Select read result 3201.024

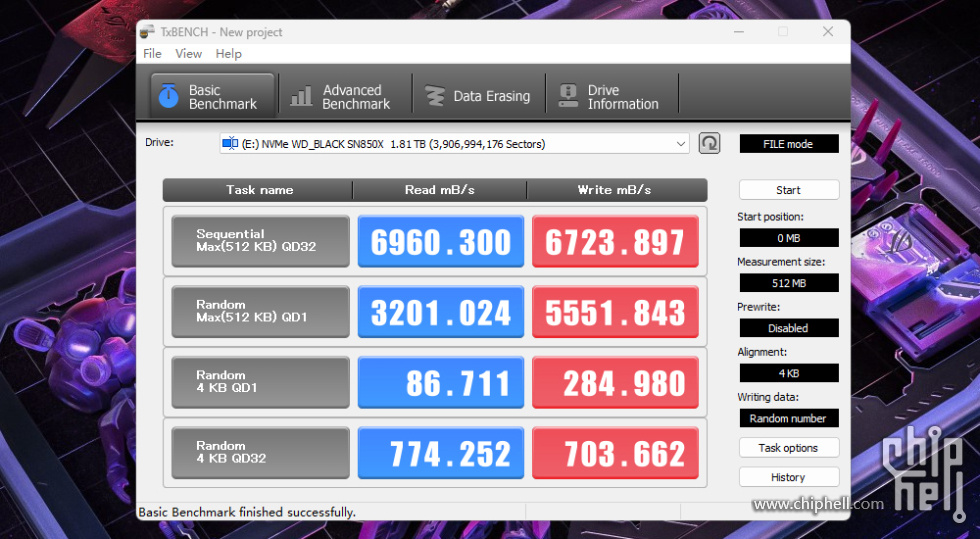click(x=441, y=312)
